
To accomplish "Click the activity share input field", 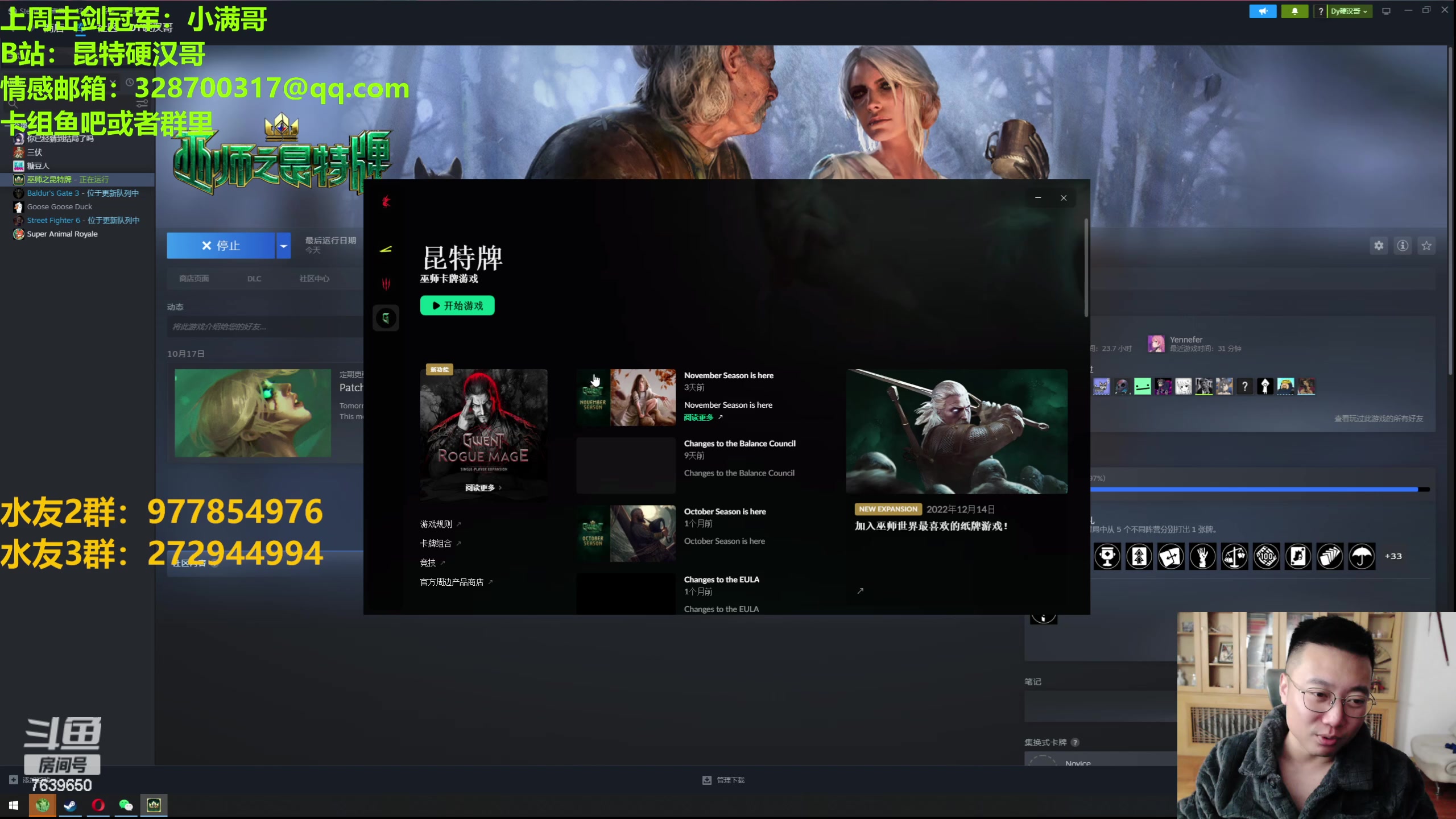I will tap(266, 326).
